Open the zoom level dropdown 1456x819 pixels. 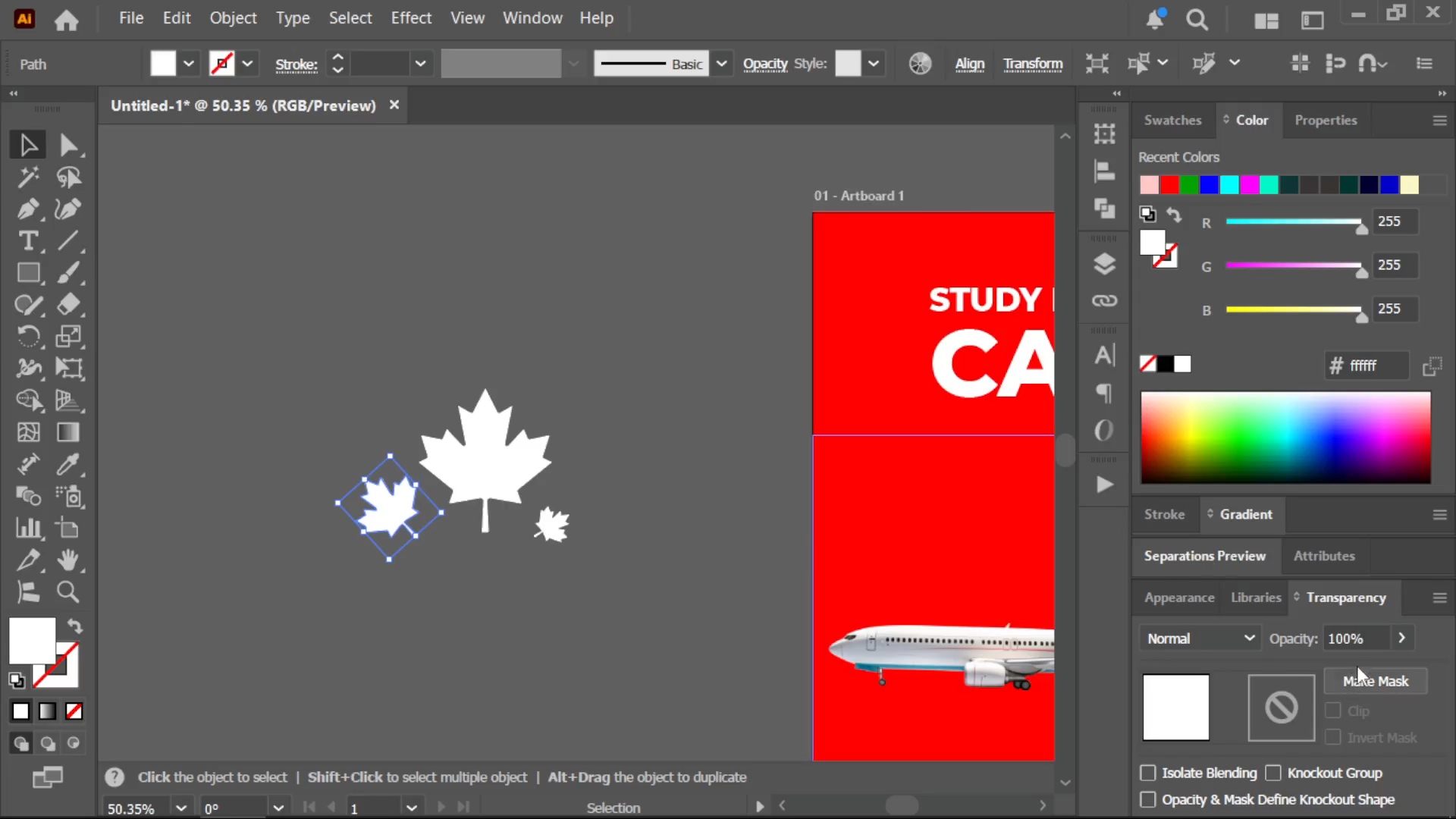tap(181, 808)
